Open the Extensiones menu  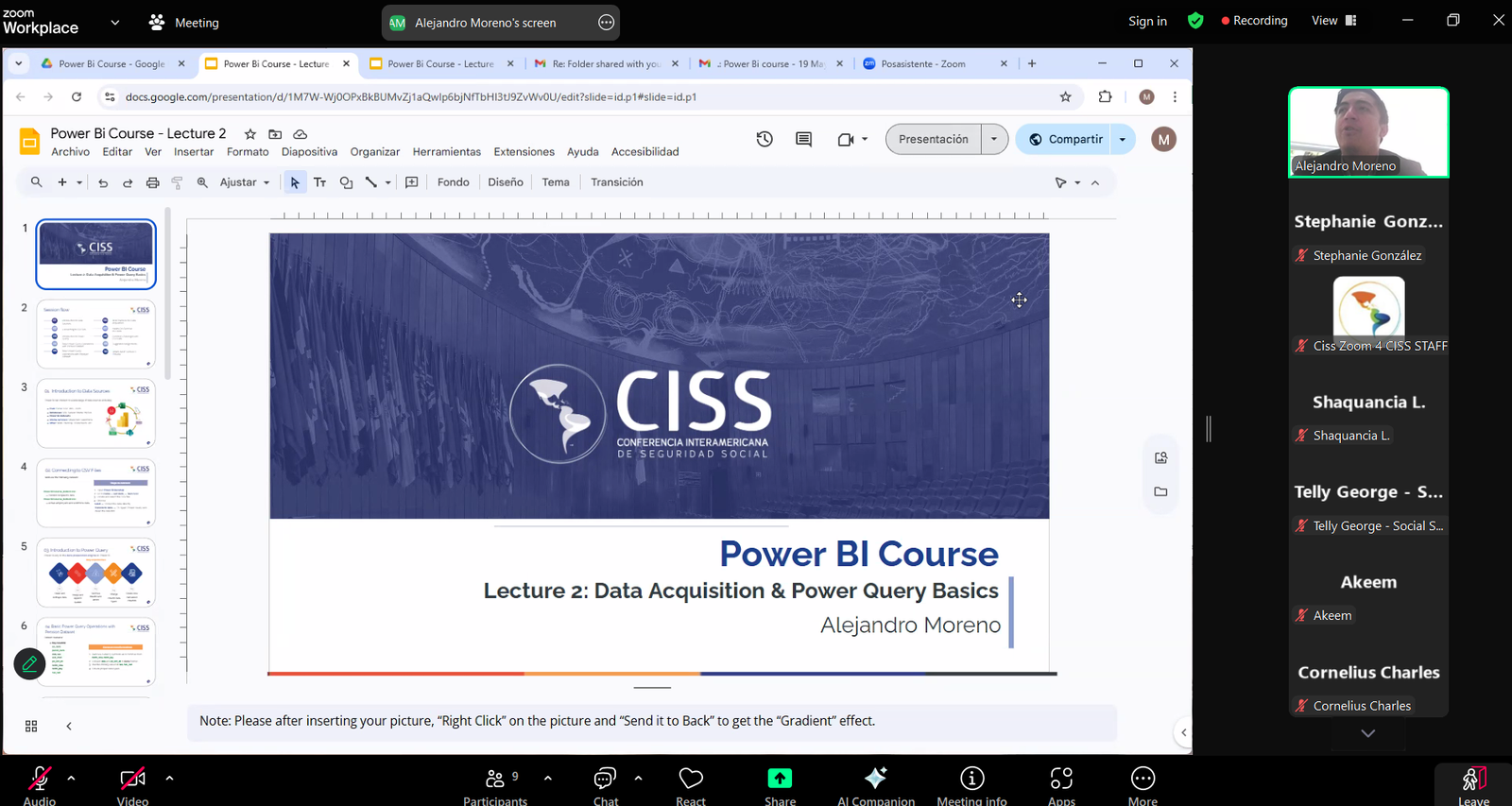pos(524,152)
